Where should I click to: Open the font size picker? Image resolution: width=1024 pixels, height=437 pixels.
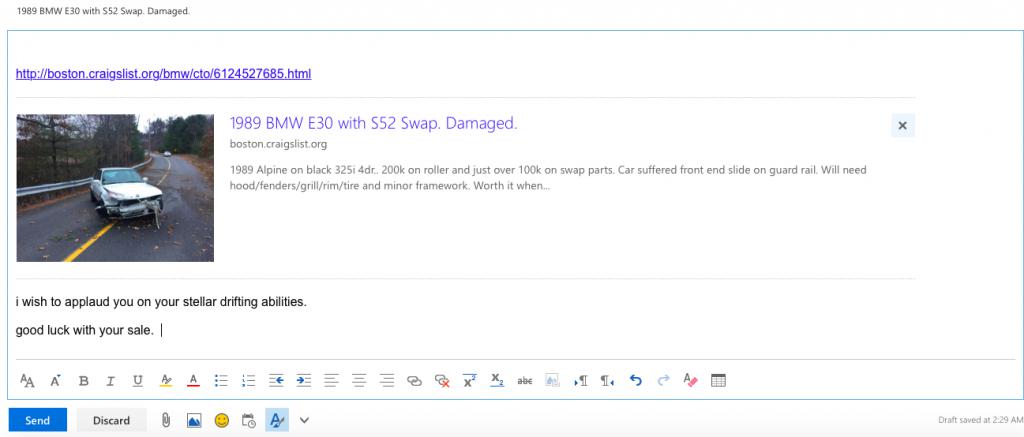point(28,381)
